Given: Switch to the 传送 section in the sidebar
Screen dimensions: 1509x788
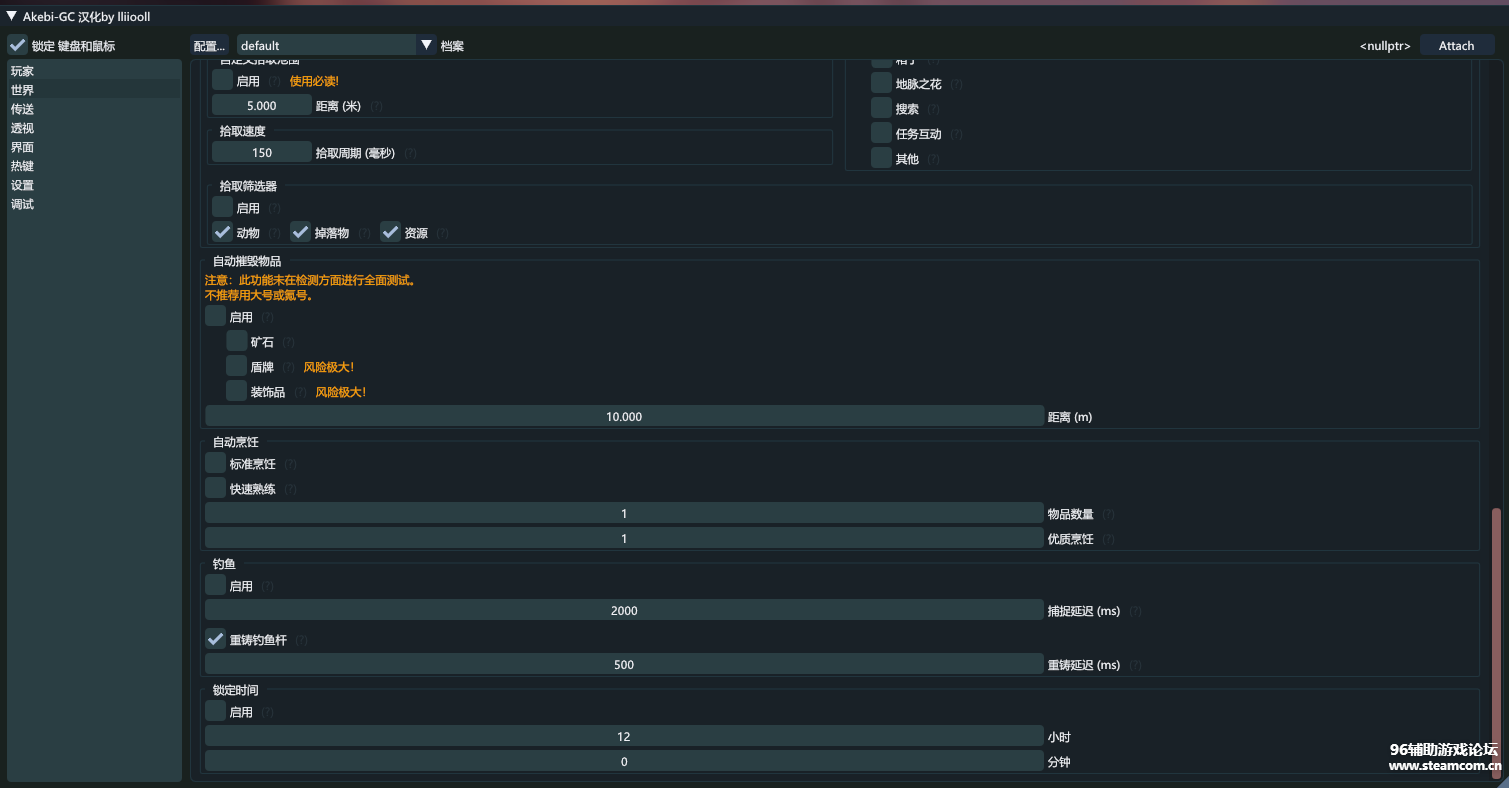Looking at the screenshot, I should (x=23, y=109).
